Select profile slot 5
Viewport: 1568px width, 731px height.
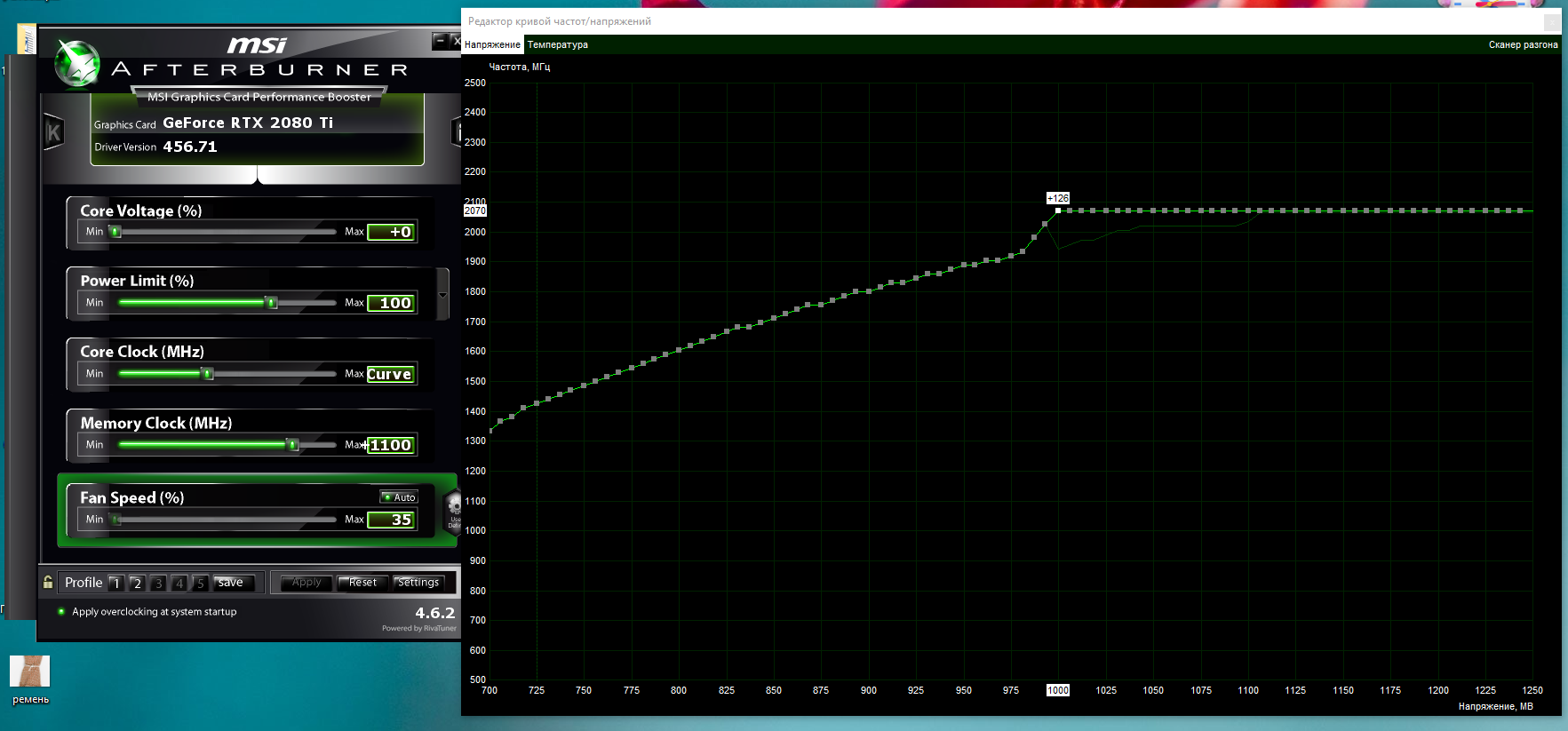tap(201, 583)
